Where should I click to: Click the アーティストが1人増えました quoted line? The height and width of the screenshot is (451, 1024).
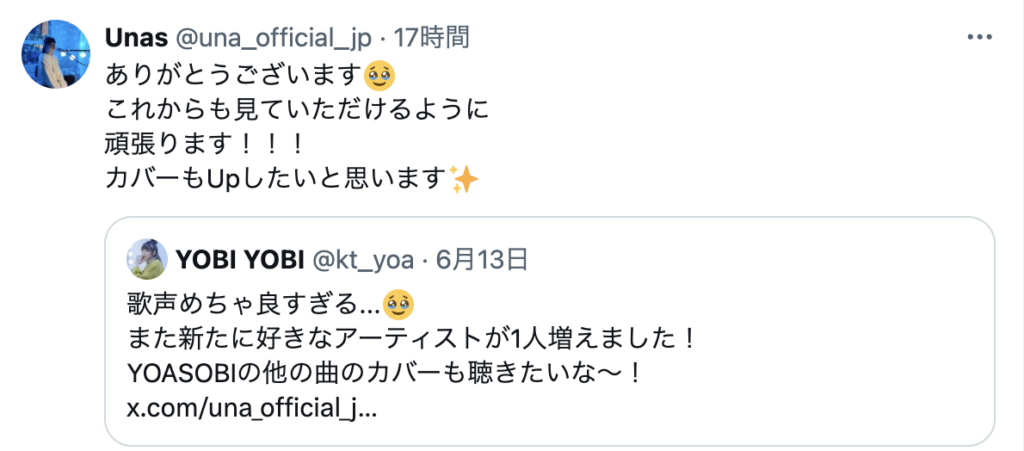[x=409, y=340]
